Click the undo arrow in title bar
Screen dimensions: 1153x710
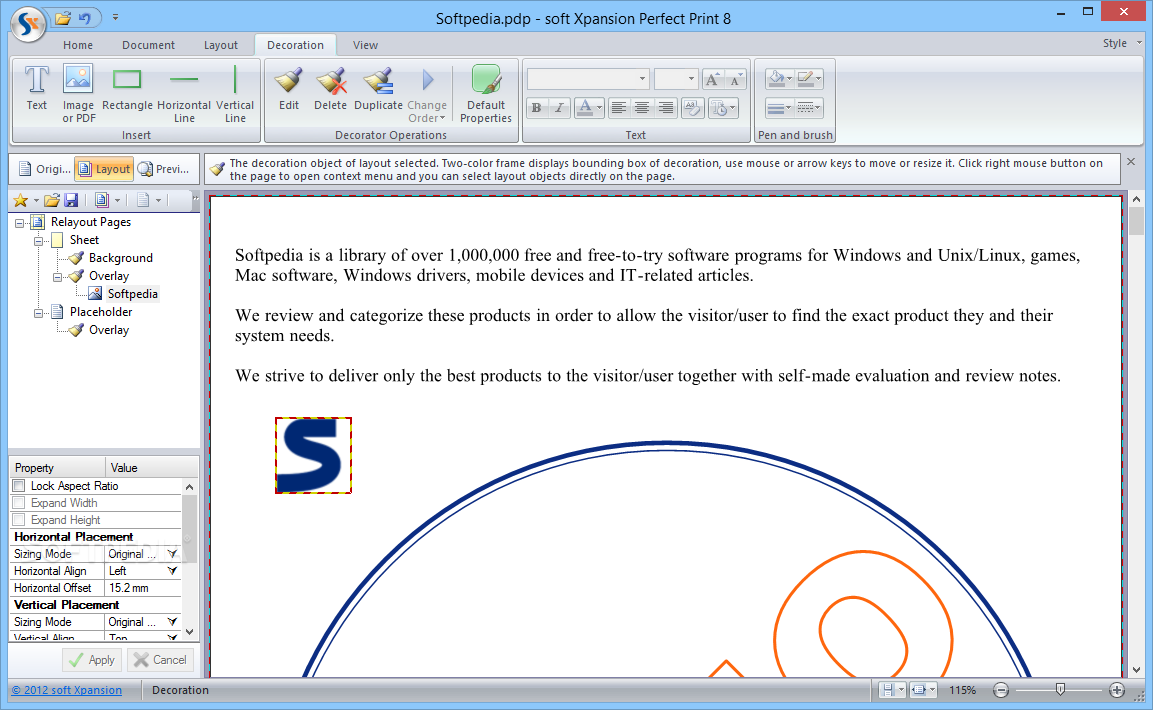[85, 18]
